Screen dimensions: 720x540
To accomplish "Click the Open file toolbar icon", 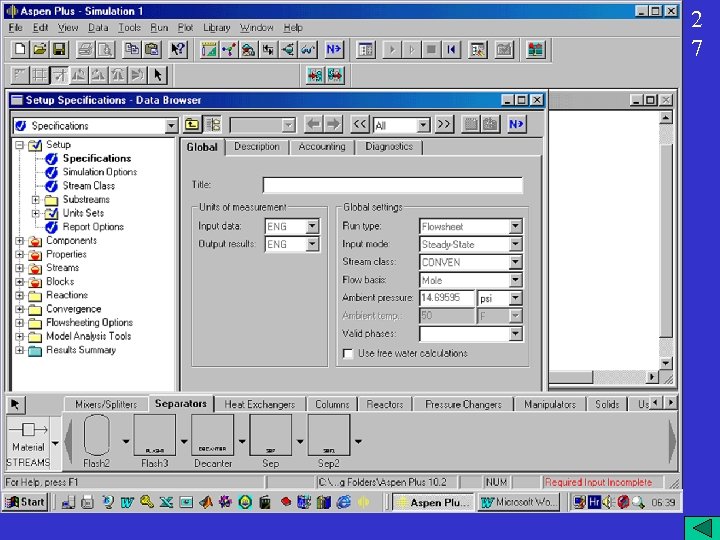I will (x=39, y=48).
